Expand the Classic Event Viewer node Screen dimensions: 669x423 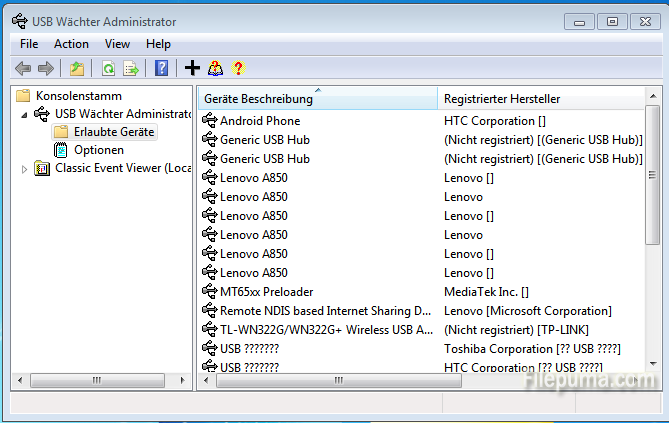(25, 168)
